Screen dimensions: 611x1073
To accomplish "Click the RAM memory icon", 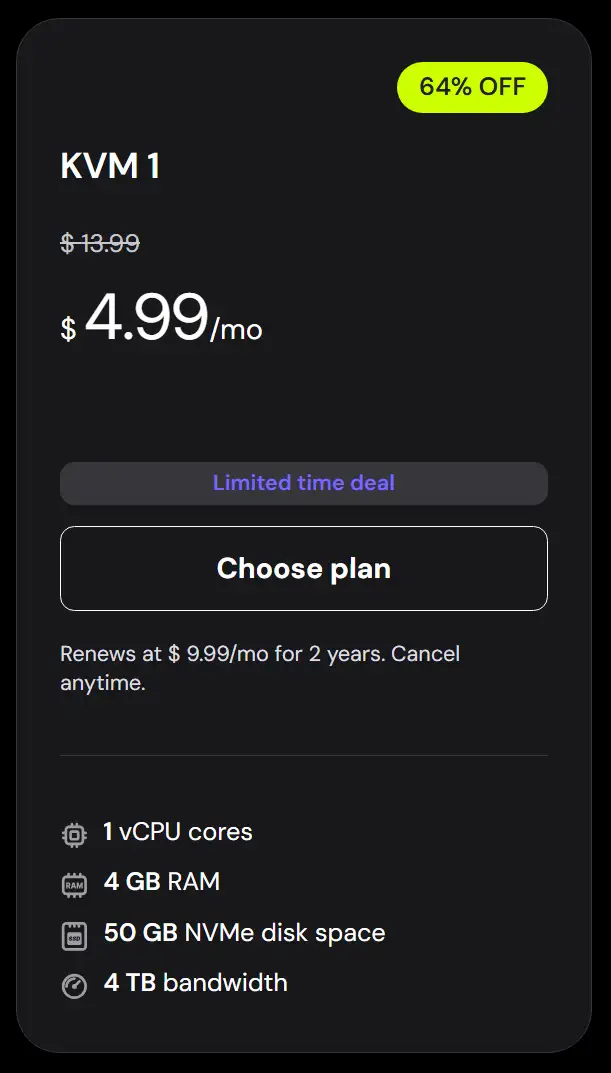I will (74, 884).
